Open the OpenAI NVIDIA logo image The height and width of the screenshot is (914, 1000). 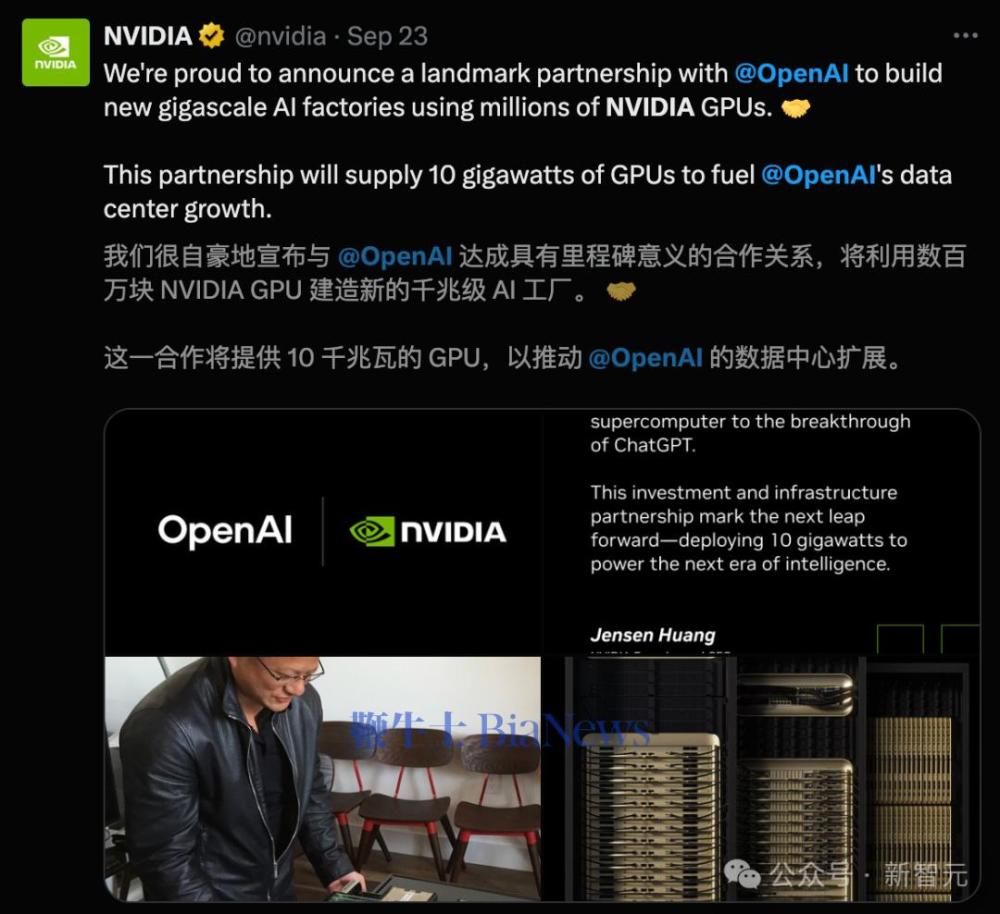pyautogui.click(x=323, y=533)
